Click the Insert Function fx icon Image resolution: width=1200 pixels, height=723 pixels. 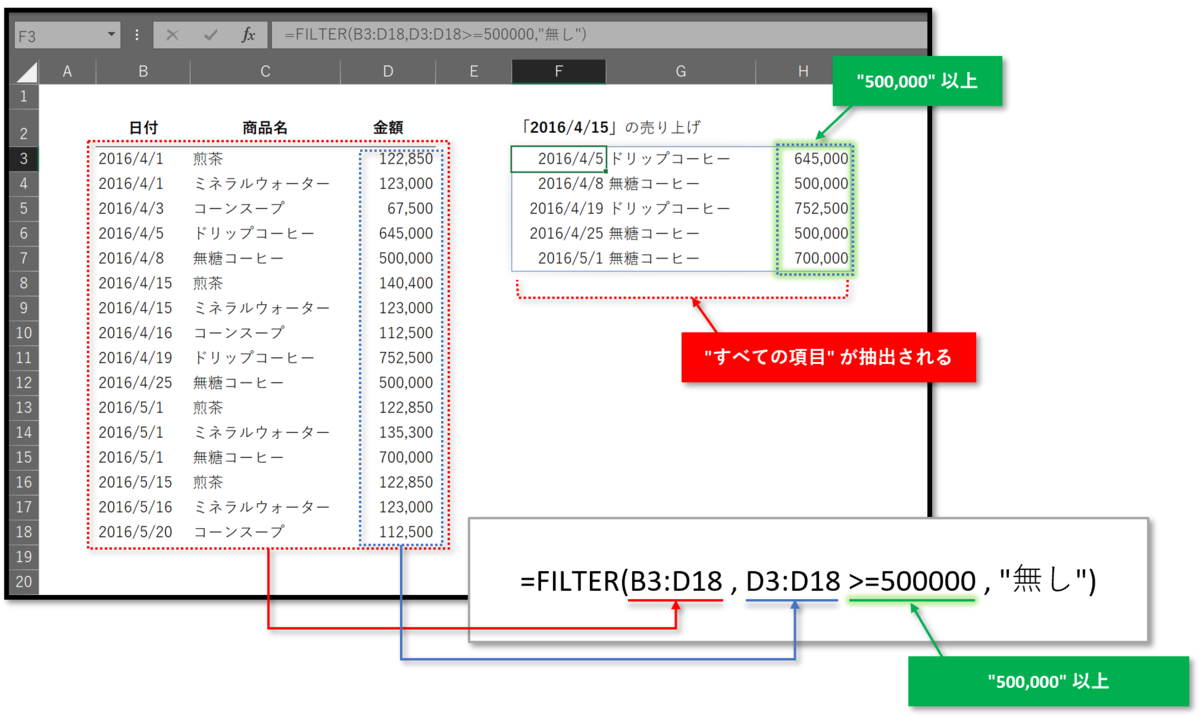click(246, 33)
